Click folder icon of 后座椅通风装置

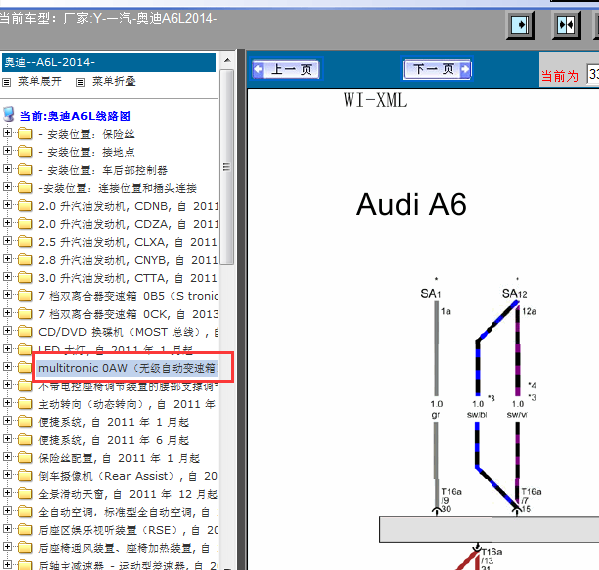[x=25, y=547]
